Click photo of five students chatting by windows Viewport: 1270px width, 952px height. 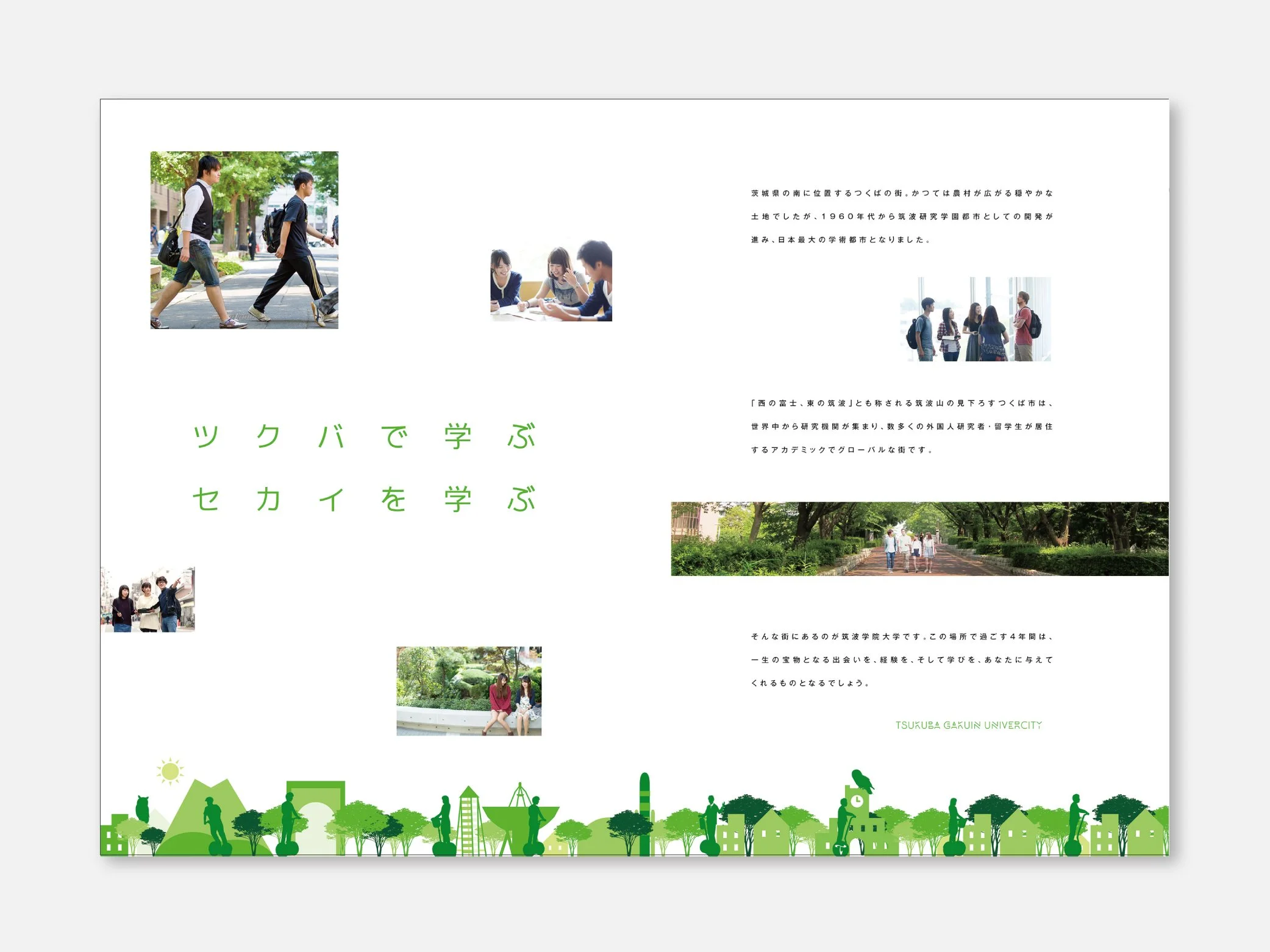[976, 319]
